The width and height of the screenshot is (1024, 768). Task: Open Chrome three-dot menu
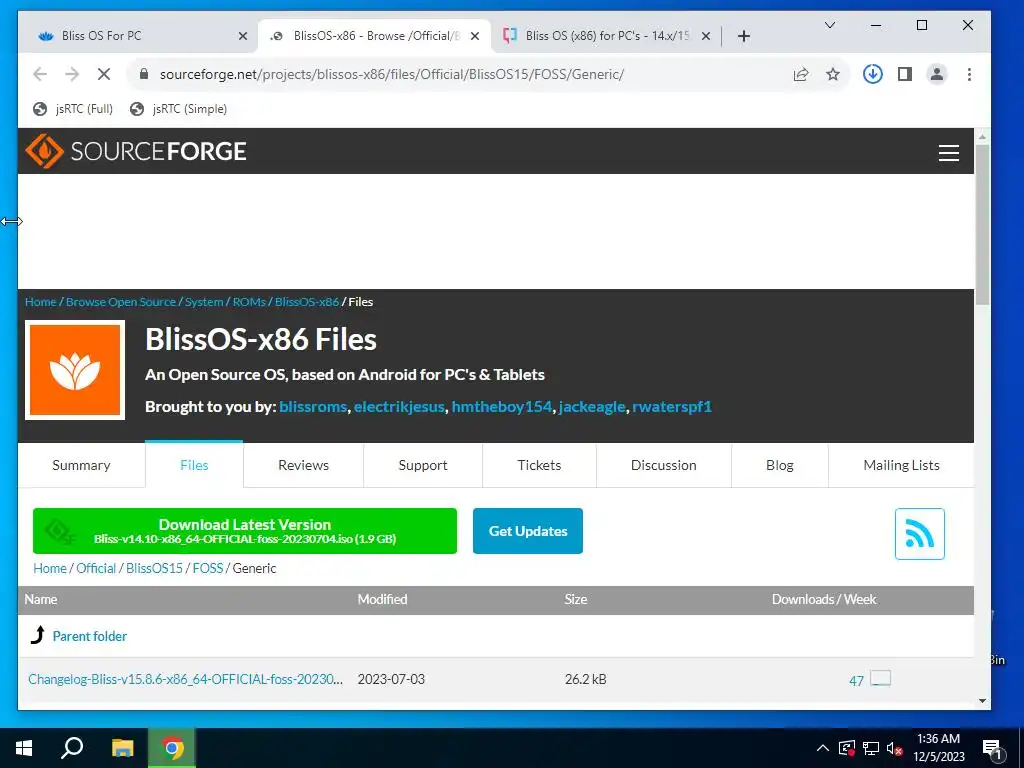point(969,74)
